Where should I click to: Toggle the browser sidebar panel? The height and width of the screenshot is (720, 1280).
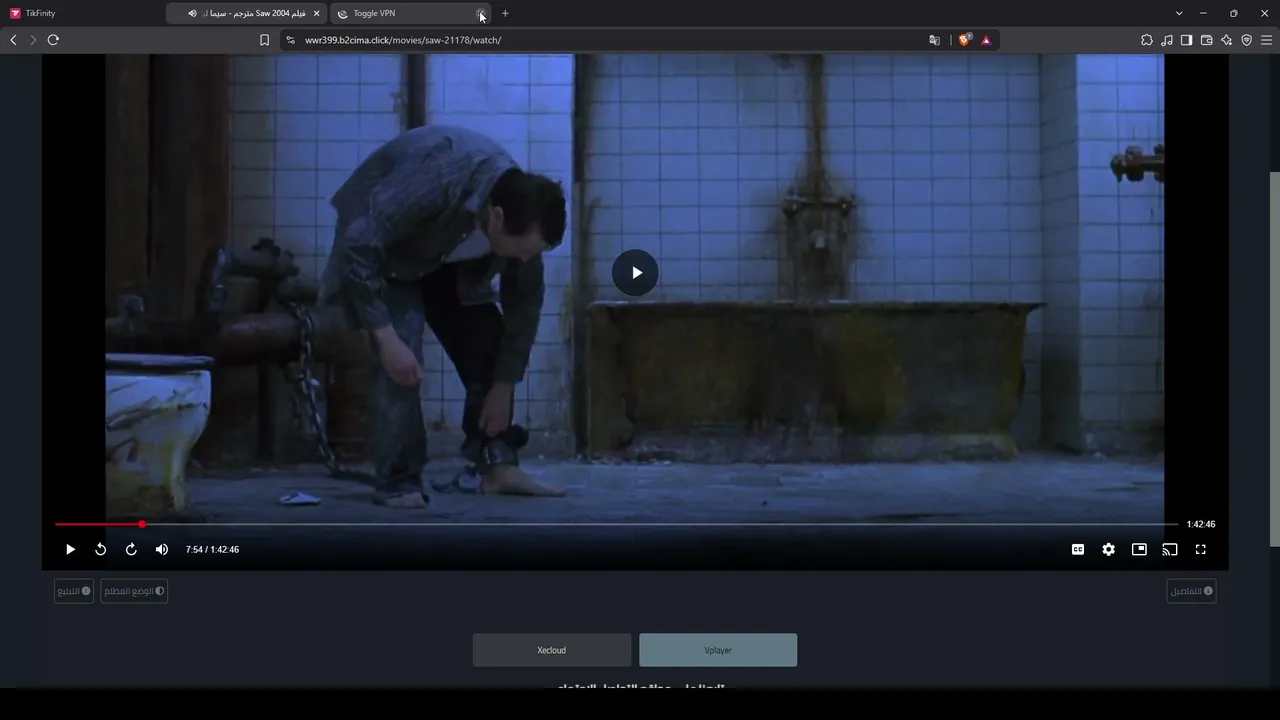coord(1186,40)
